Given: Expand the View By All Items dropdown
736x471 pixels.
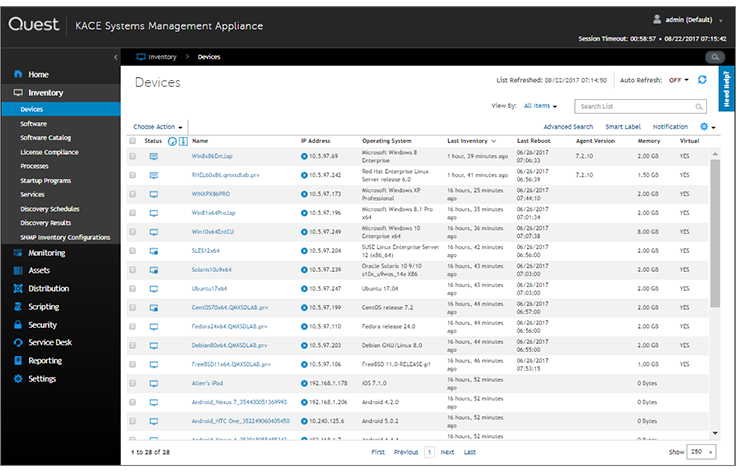Looking at the screenshot, I should point(540,105).
